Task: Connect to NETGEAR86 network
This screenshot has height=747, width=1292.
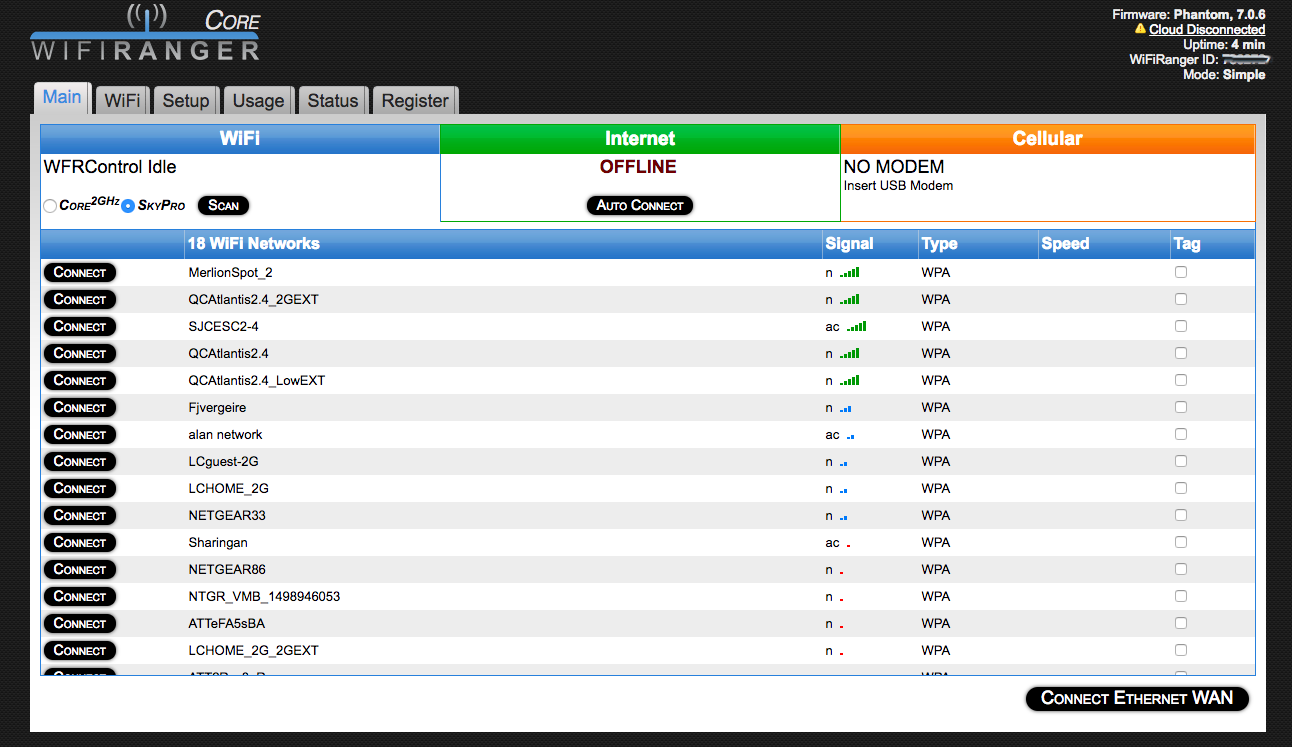Action: (80, 569)
